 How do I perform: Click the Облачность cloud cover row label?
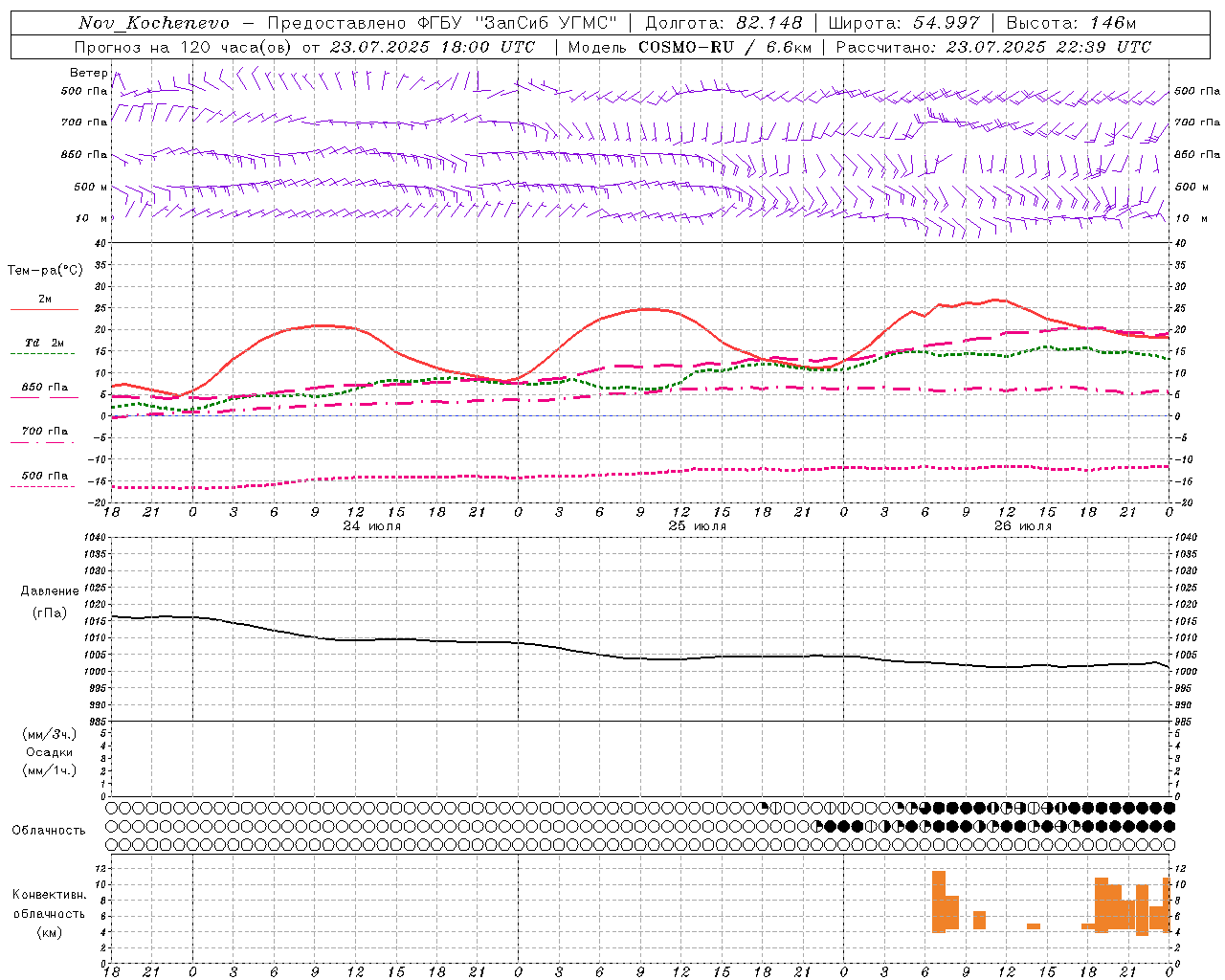pos(49,830)
